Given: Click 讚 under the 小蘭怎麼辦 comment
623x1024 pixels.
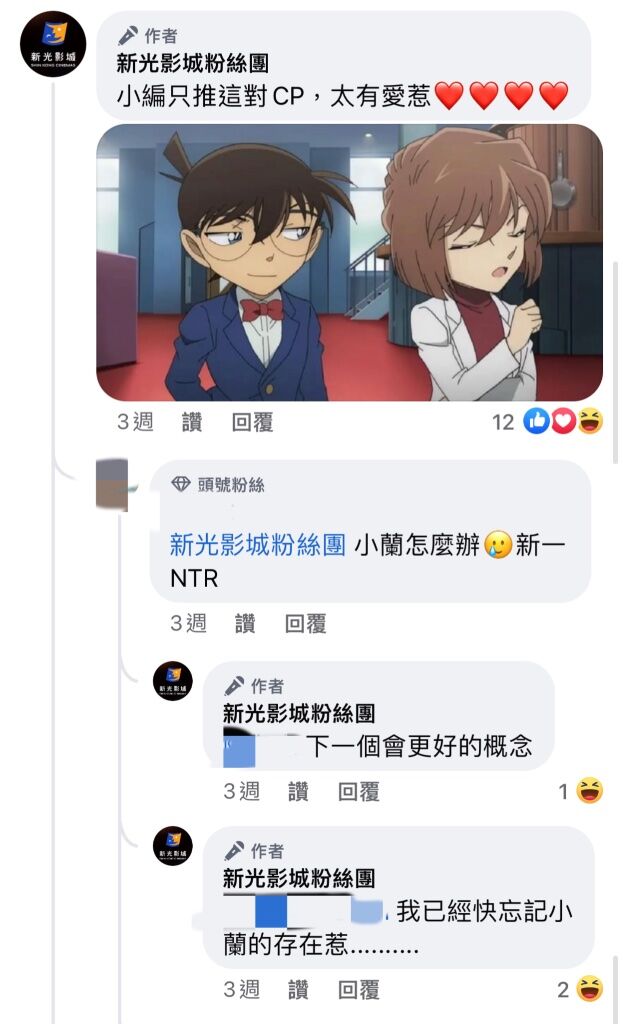Looking at the screenshot, I should [245, 624].
